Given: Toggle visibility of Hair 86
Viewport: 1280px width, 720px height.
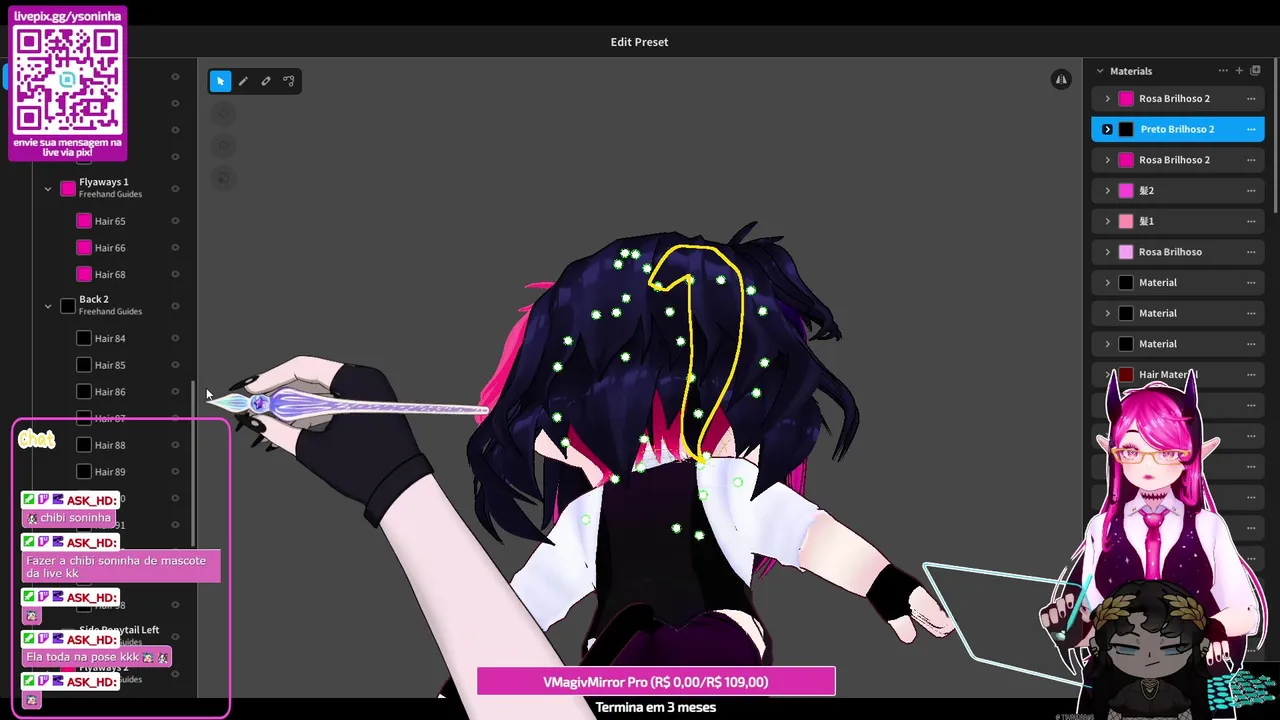Looking at the screenshot, I should click(175, 391).
